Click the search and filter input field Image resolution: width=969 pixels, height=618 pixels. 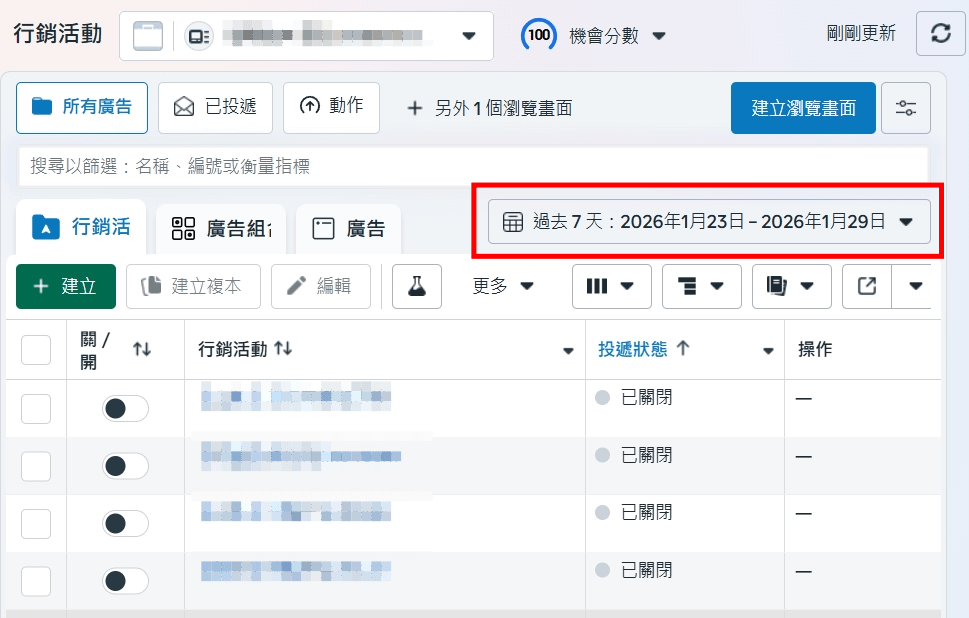pyautogui.click(x=472, y=166)
